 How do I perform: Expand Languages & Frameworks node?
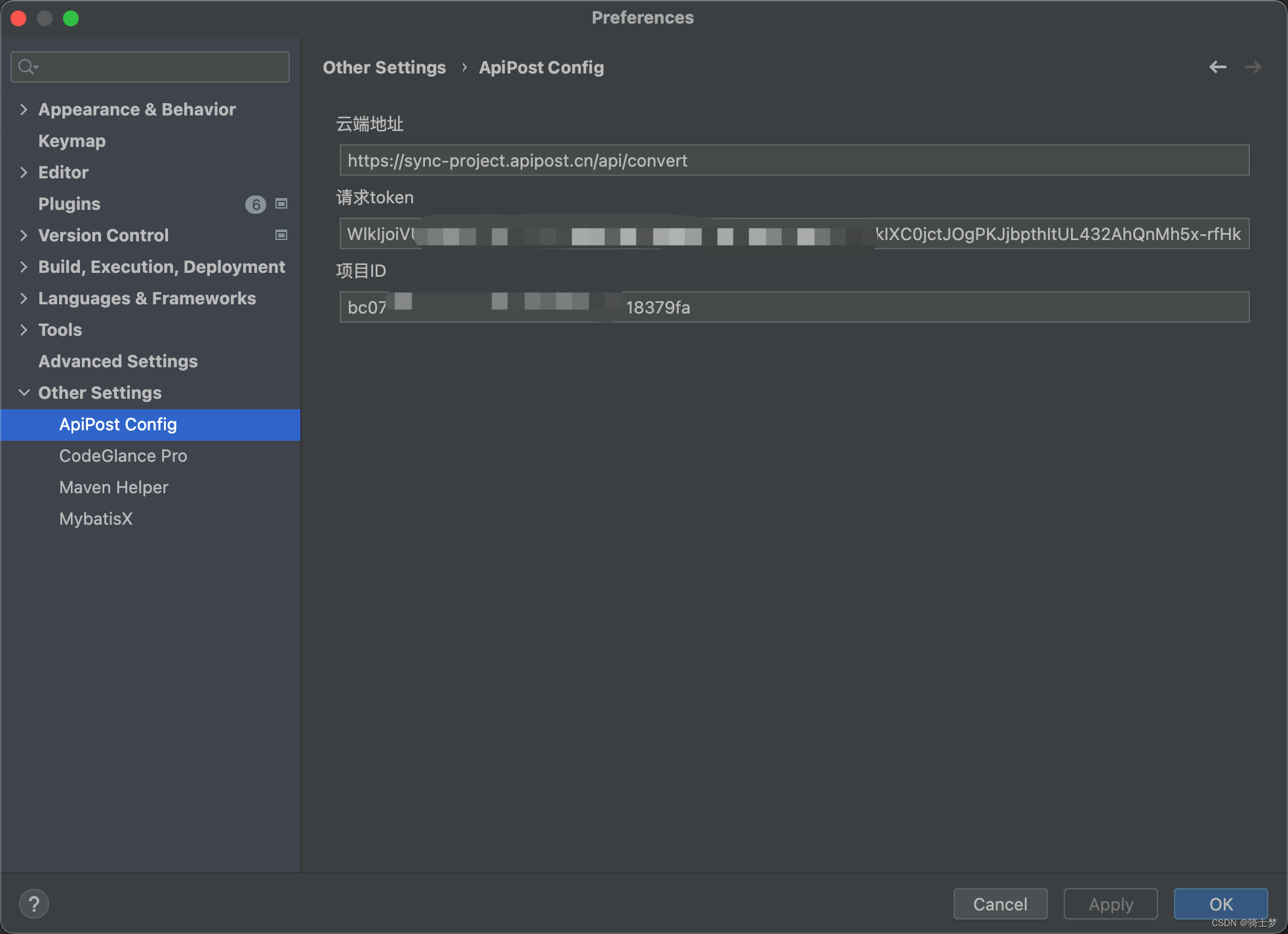pos(24,298)
